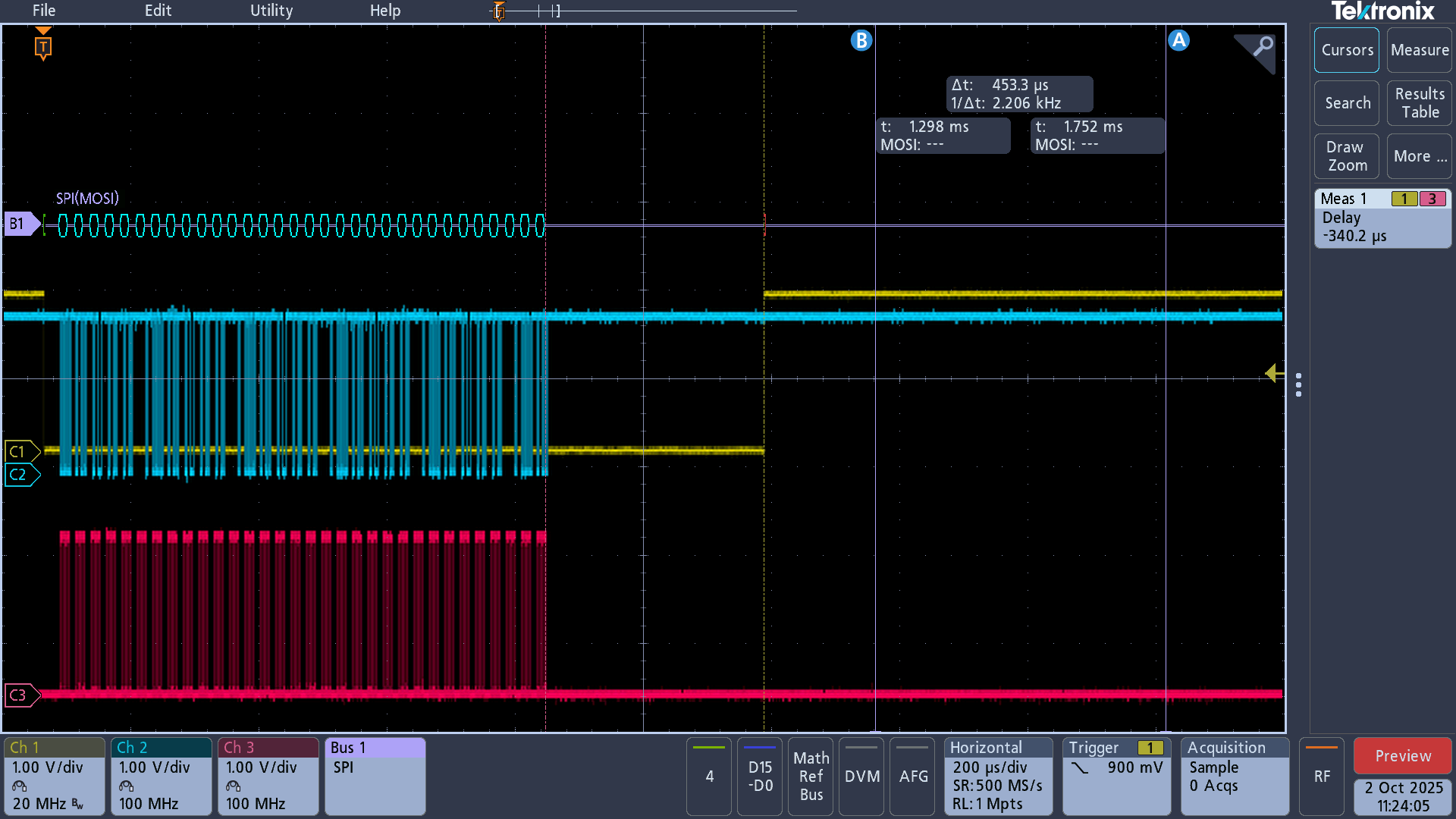
Task: Open Ch 2 settings badge
Action: (162, 776)
